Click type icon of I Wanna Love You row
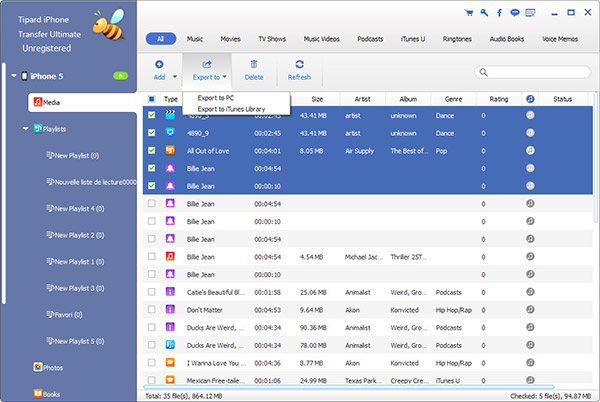The width and height of the screenshot is (600, 402). click(170, 362)
